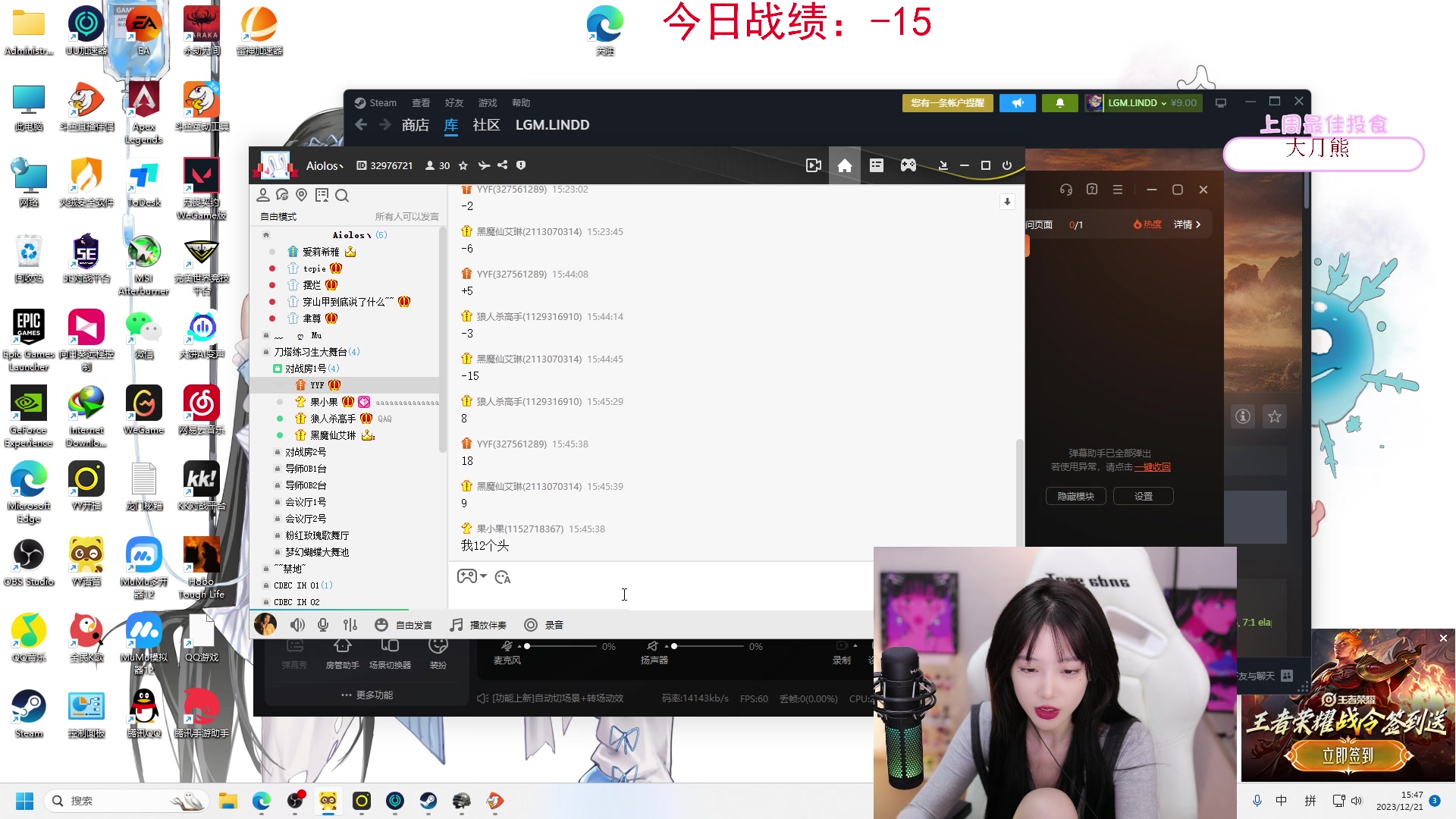Open Aiolos channel name dropdown

(x=325, y=165)
